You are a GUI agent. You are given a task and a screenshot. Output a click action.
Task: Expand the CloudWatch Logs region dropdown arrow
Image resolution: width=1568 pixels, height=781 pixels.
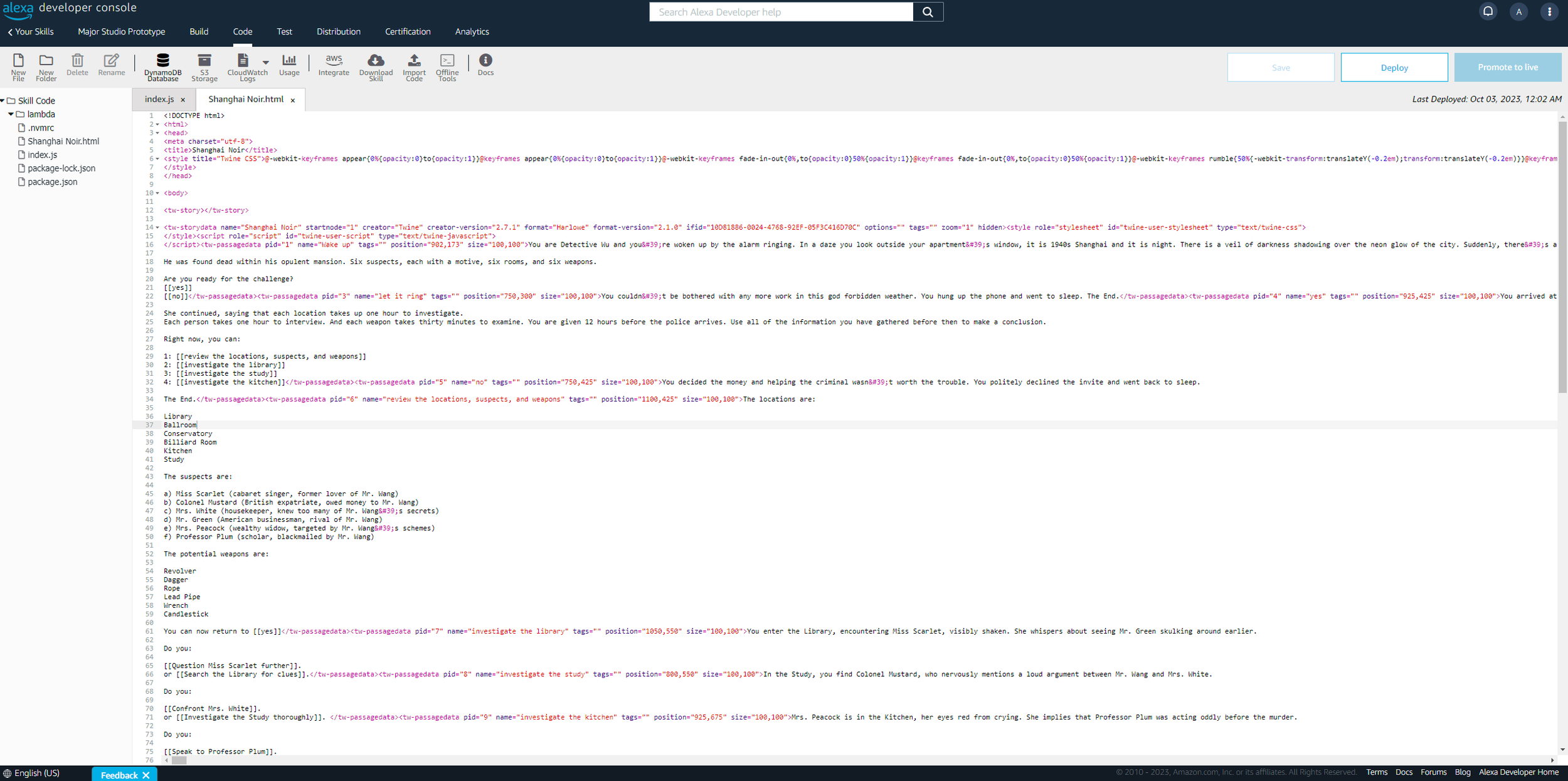266,62
